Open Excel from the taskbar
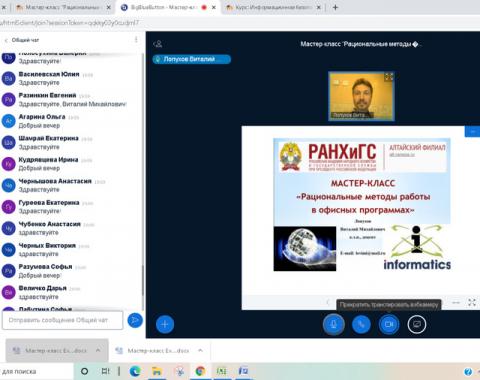The height and width of the screenshot is (380, 480). coord(222,371)
